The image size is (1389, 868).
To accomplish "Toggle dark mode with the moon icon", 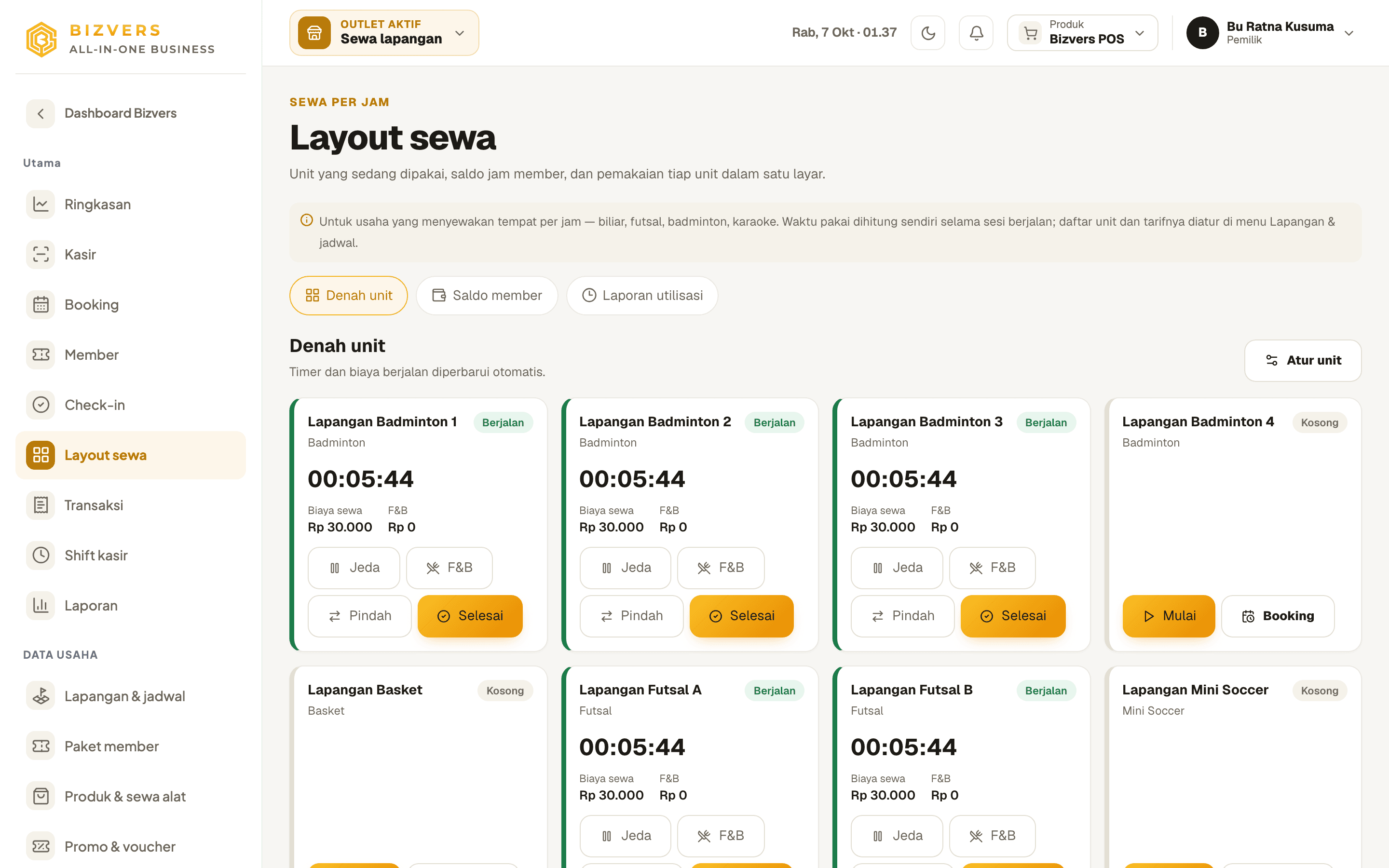I will coord(927,33).
